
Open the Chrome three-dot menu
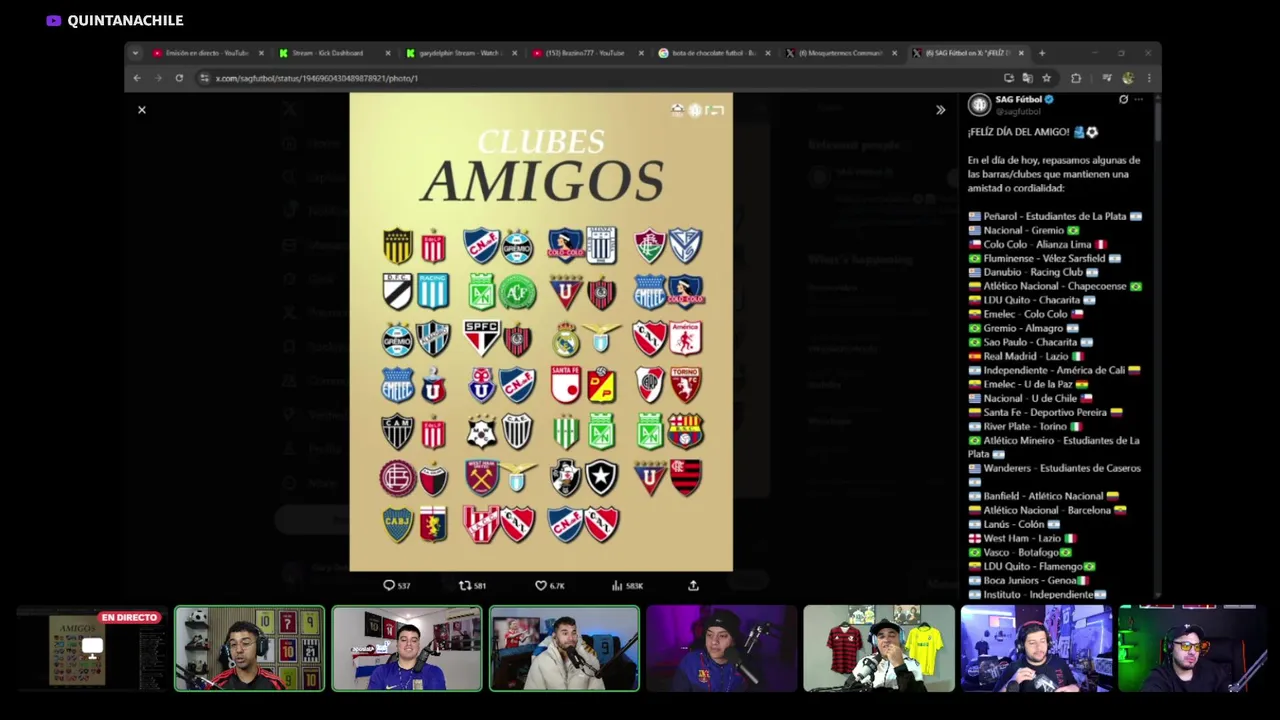point(1148,78)
